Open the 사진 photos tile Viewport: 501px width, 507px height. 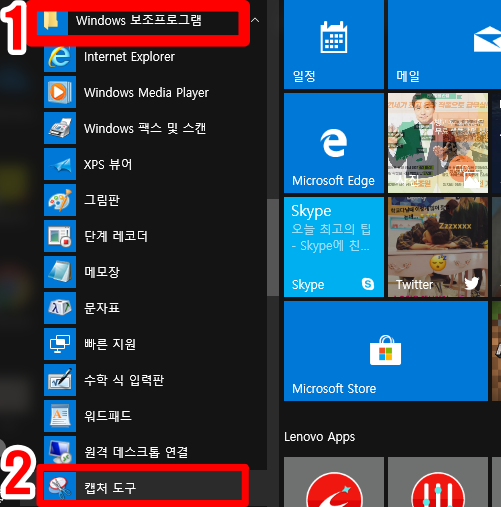coord(438,143)
